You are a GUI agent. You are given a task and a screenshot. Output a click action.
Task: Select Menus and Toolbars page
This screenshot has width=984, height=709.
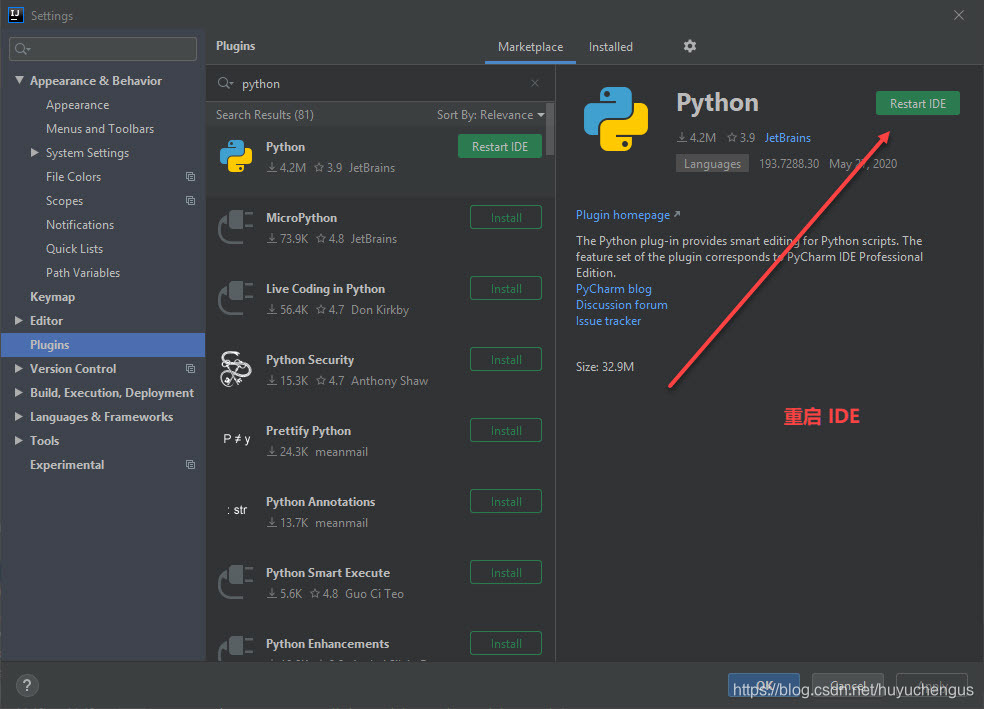click(x=100, y=129)
